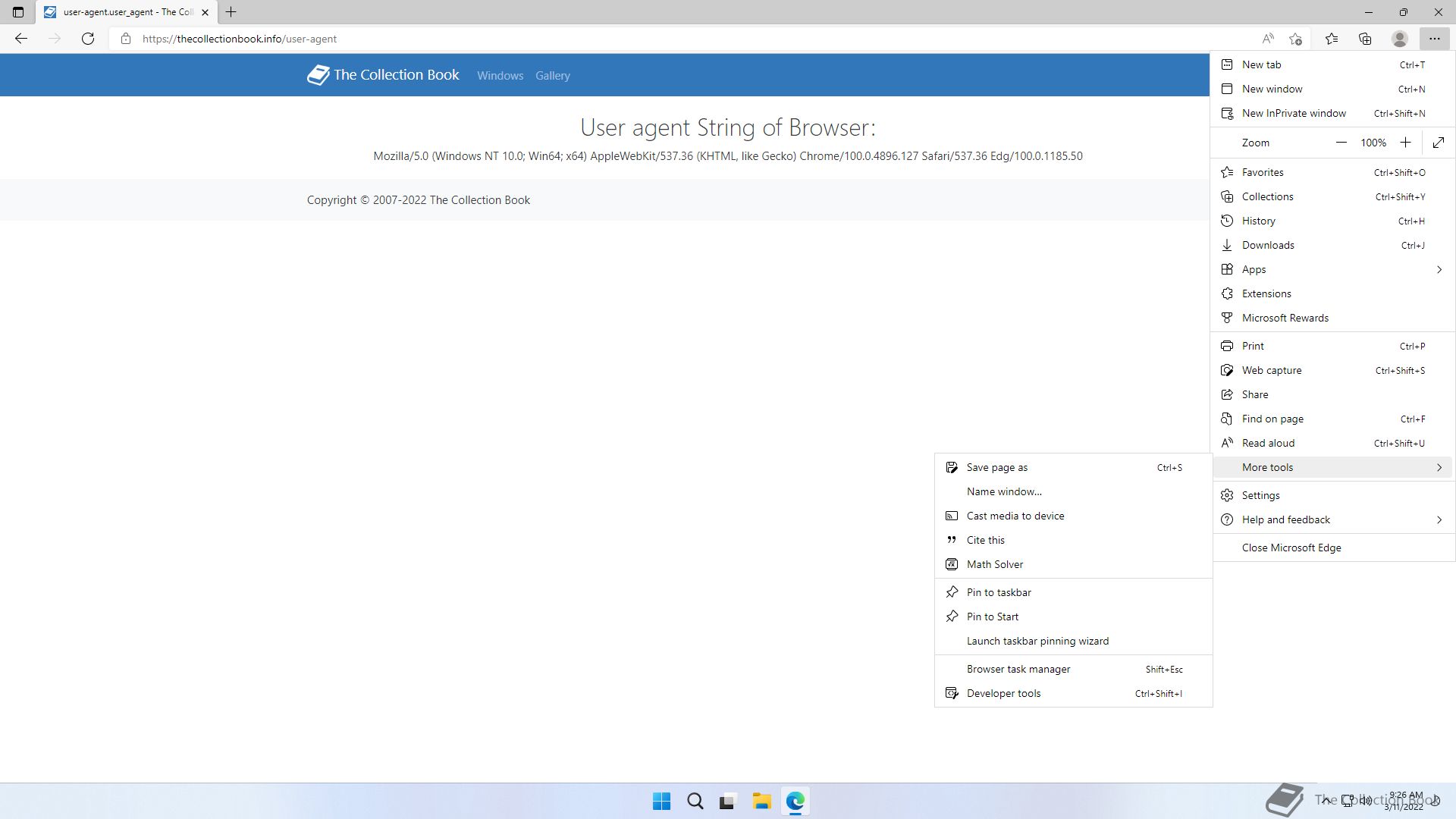The height and width of the screenshot is (819, 1456).
Task: Open the tab actions menu icon
Action: tap(18, 12)
